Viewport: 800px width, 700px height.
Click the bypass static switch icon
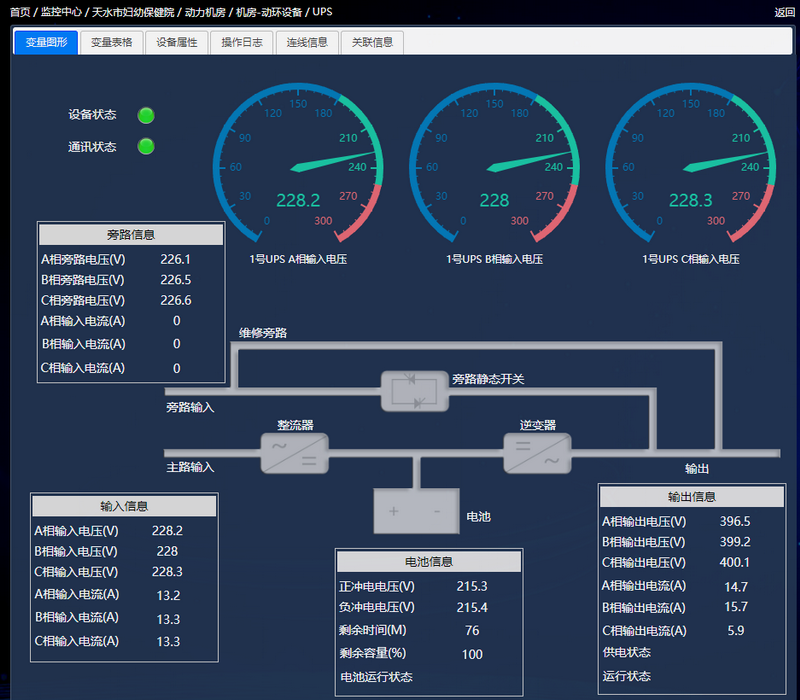pyautogui.click(x=415, y=389)
